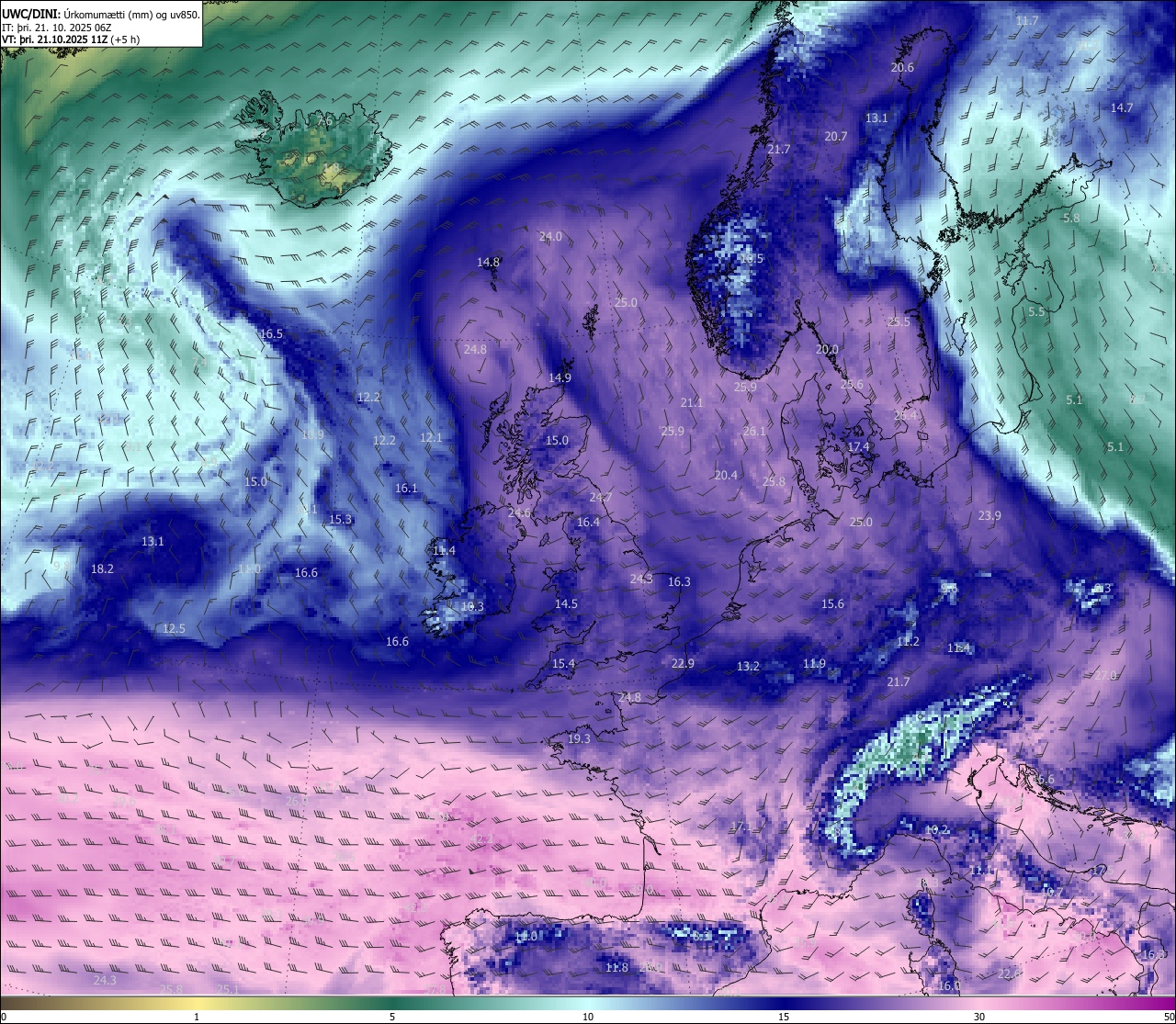1176x1024 pixels.
Task: Click the 10.3 value over southern Ireland
Action: 472,606
